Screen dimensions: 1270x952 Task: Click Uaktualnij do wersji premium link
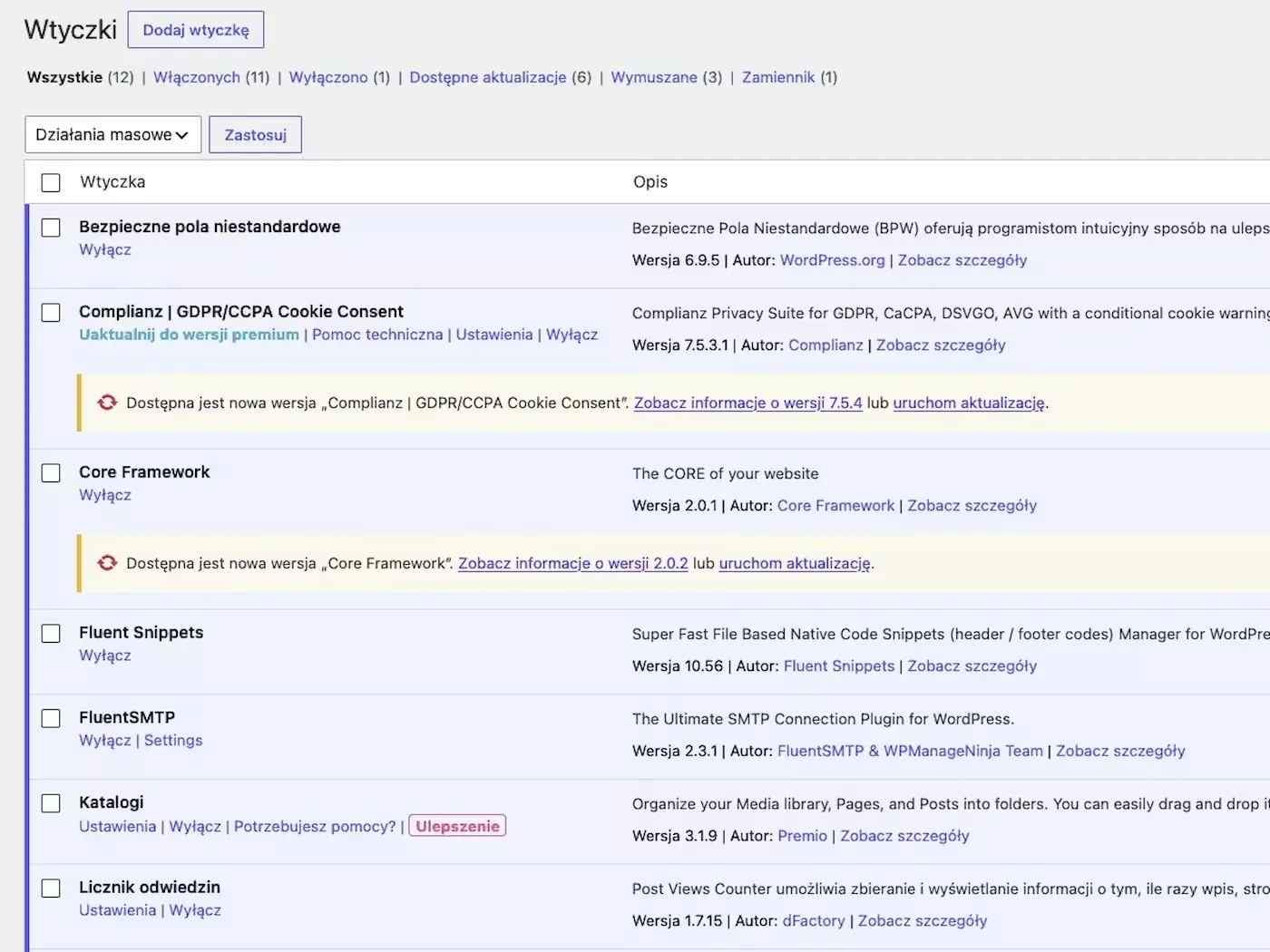tap(189, 335)
